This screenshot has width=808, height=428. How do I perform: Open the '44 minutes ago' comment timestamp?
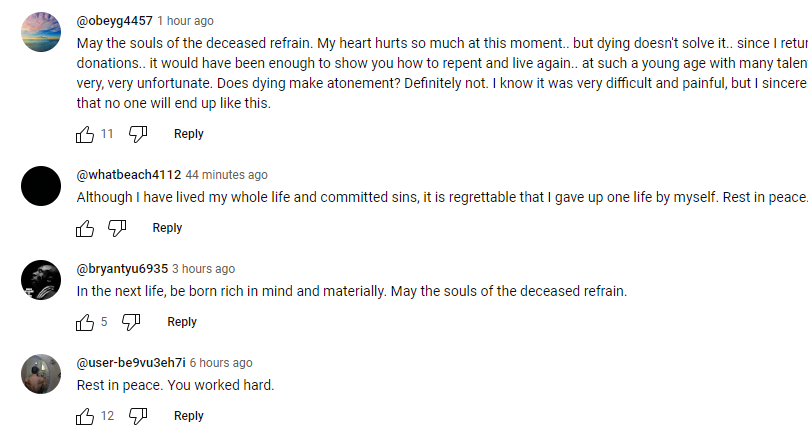227,175
